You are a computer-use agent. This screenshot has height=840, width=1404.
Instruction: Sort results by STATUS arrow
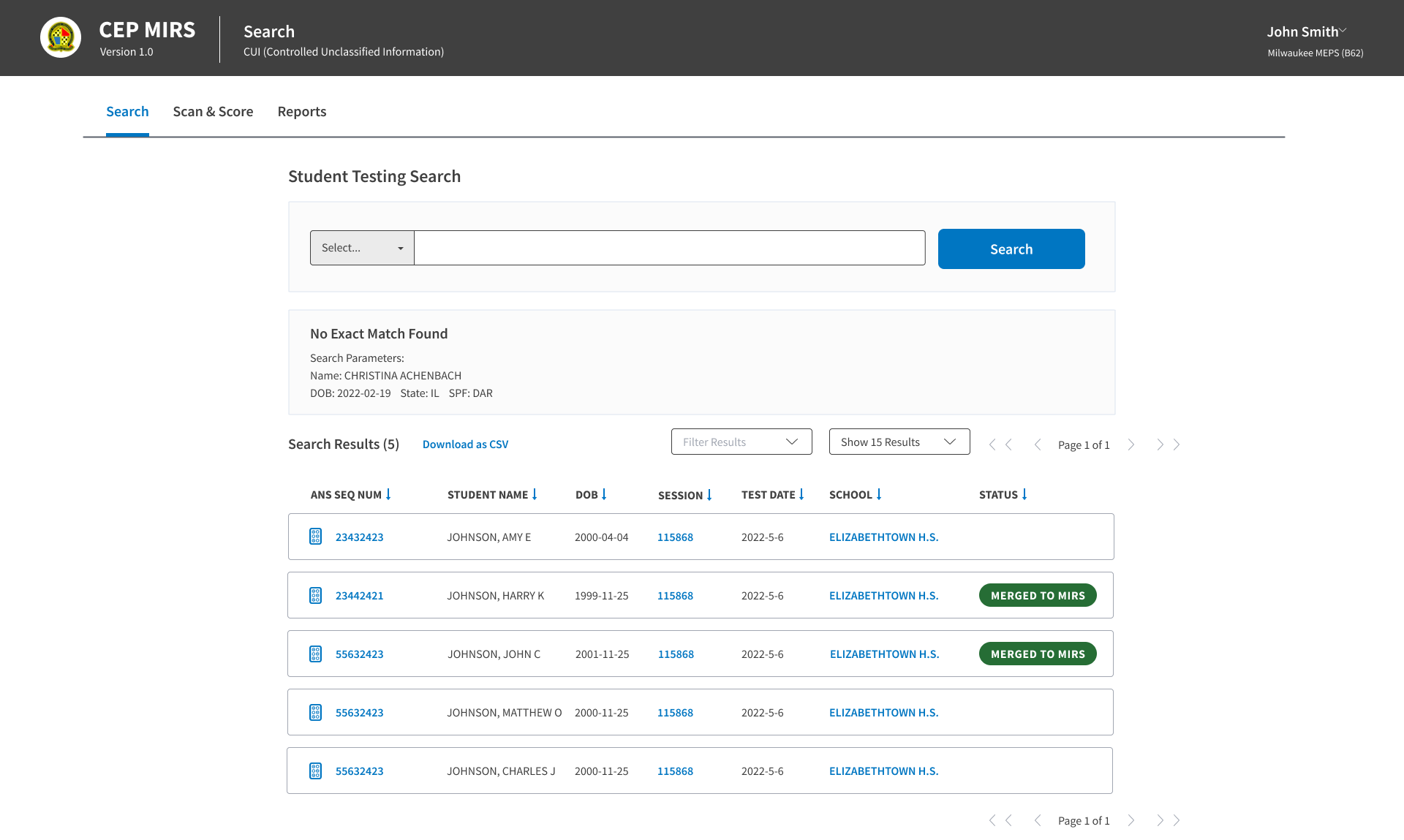(x=1024, y=494)
